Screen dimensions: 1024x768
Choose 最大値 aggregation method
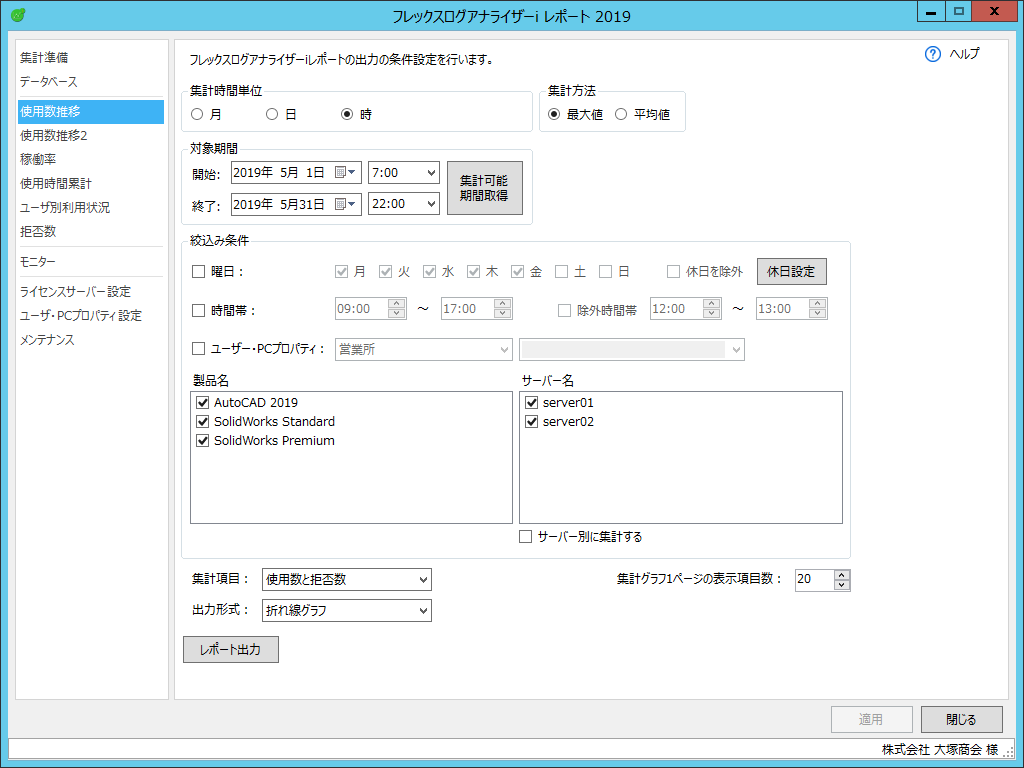coord(554,114)
